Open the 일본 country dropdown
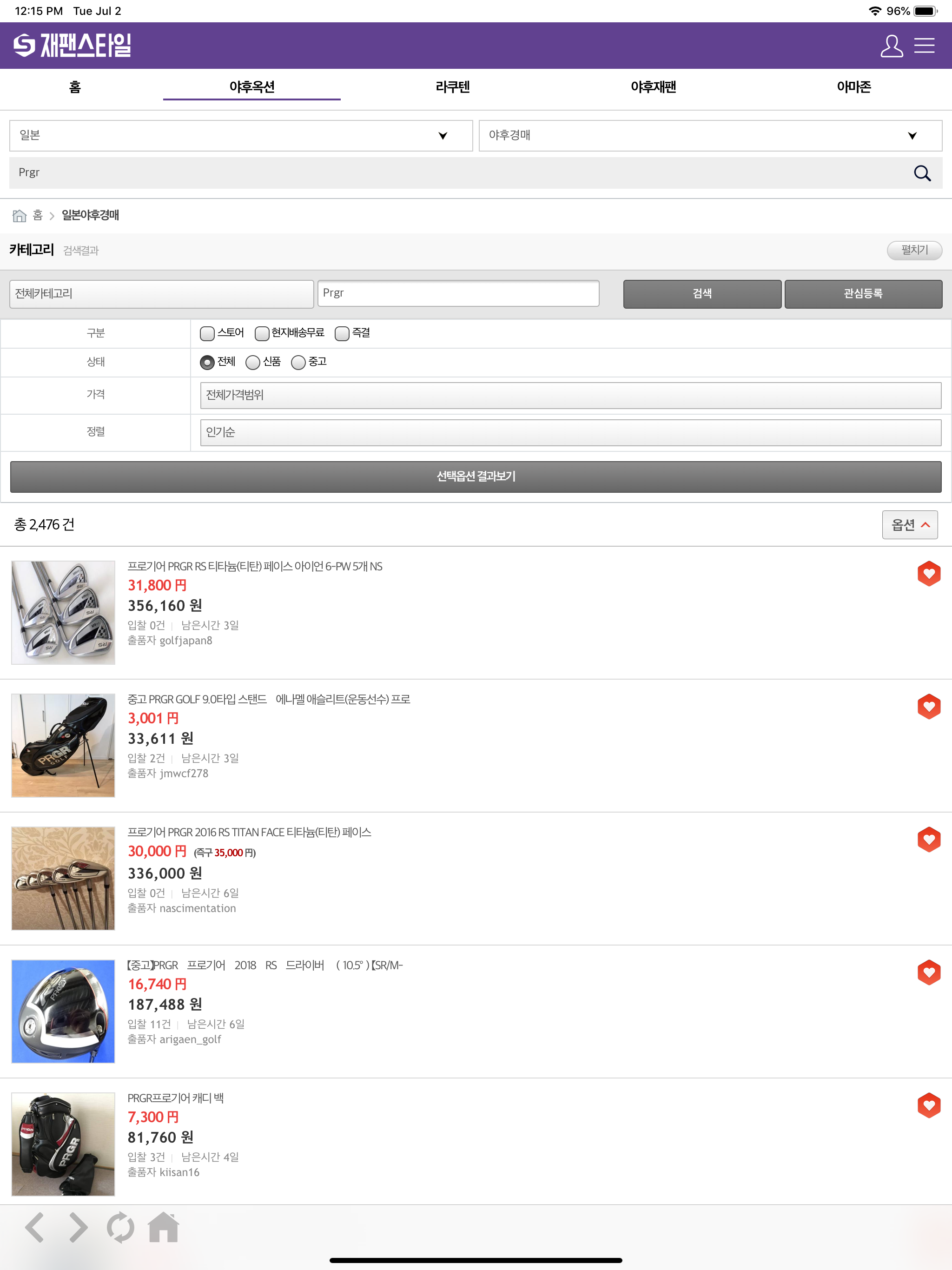 [x=241, y=135]
